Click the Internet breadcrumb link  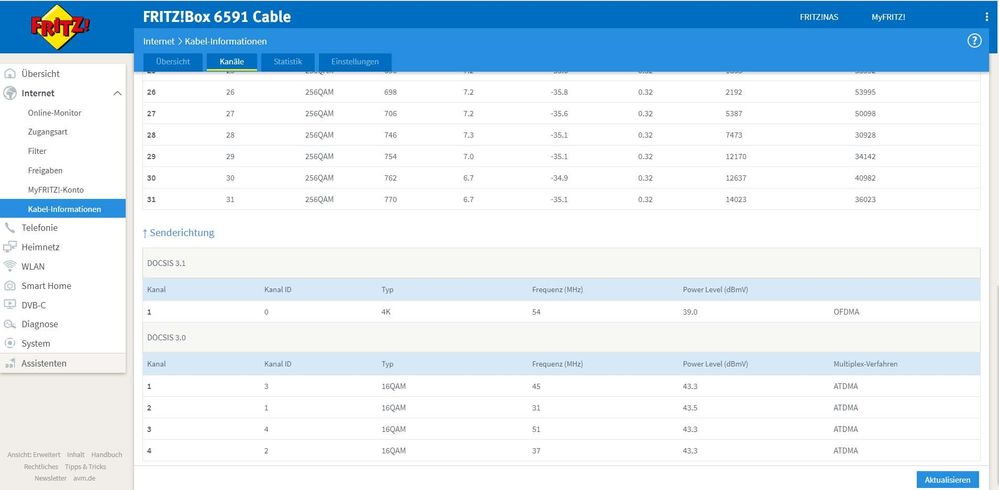(x=159, y=41)
